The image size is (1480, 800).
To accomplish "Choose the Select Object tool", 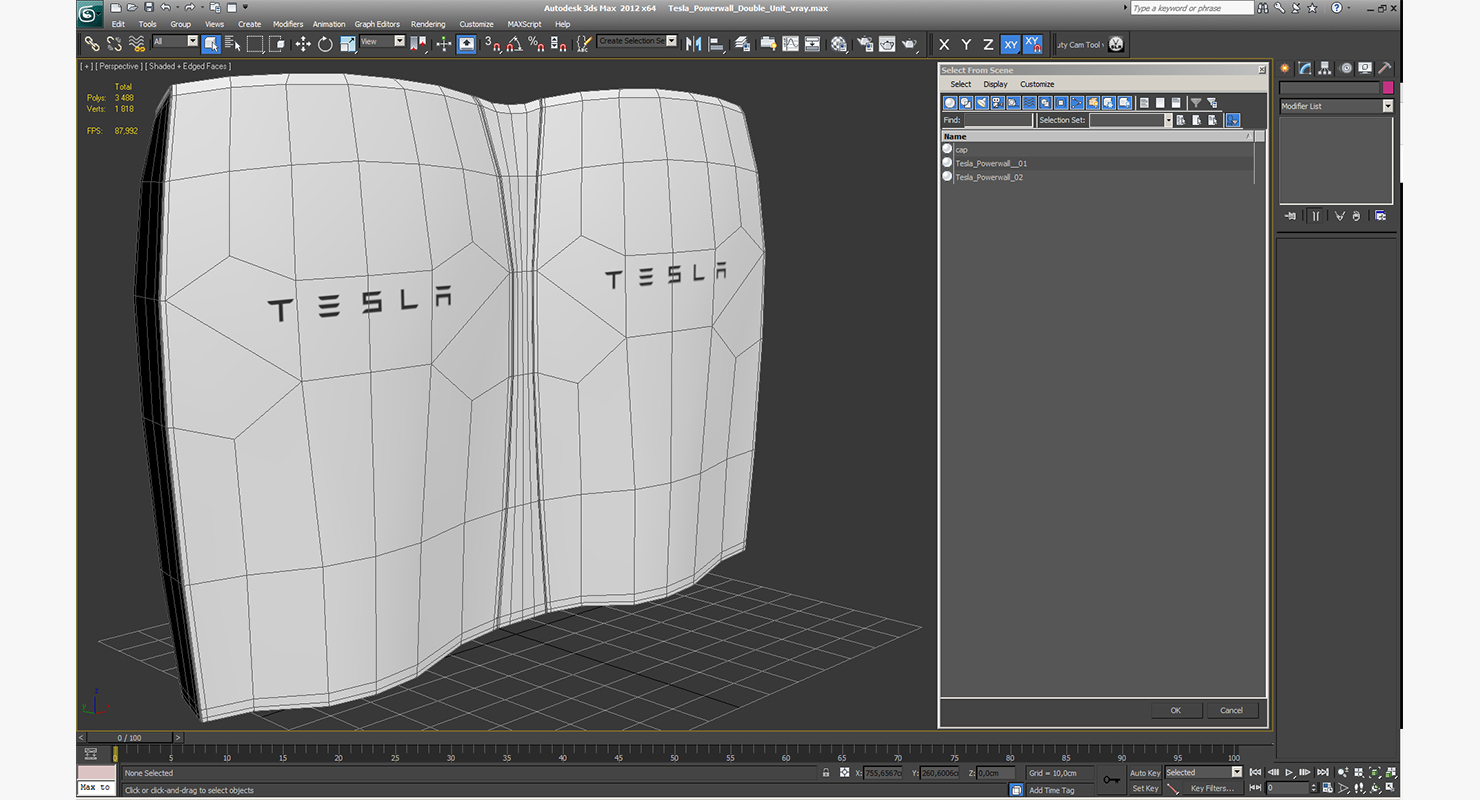I will pos(211,44).
